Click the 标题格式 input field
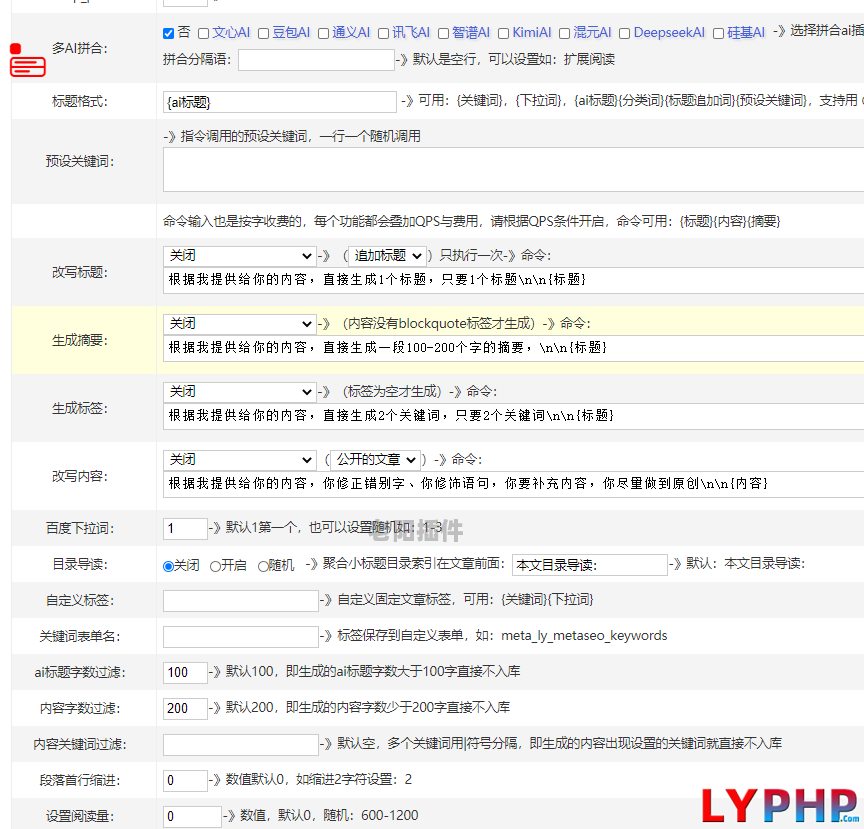864x829 pixels. pos(279,102)
